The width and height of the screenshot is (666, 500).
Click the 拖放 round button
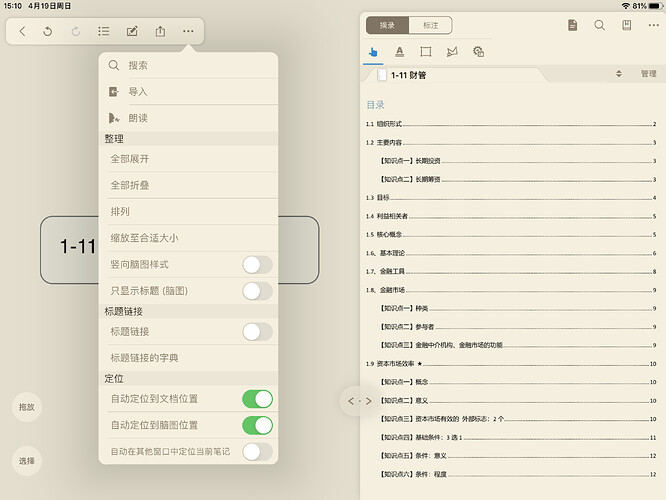click(x=27, y=407)
